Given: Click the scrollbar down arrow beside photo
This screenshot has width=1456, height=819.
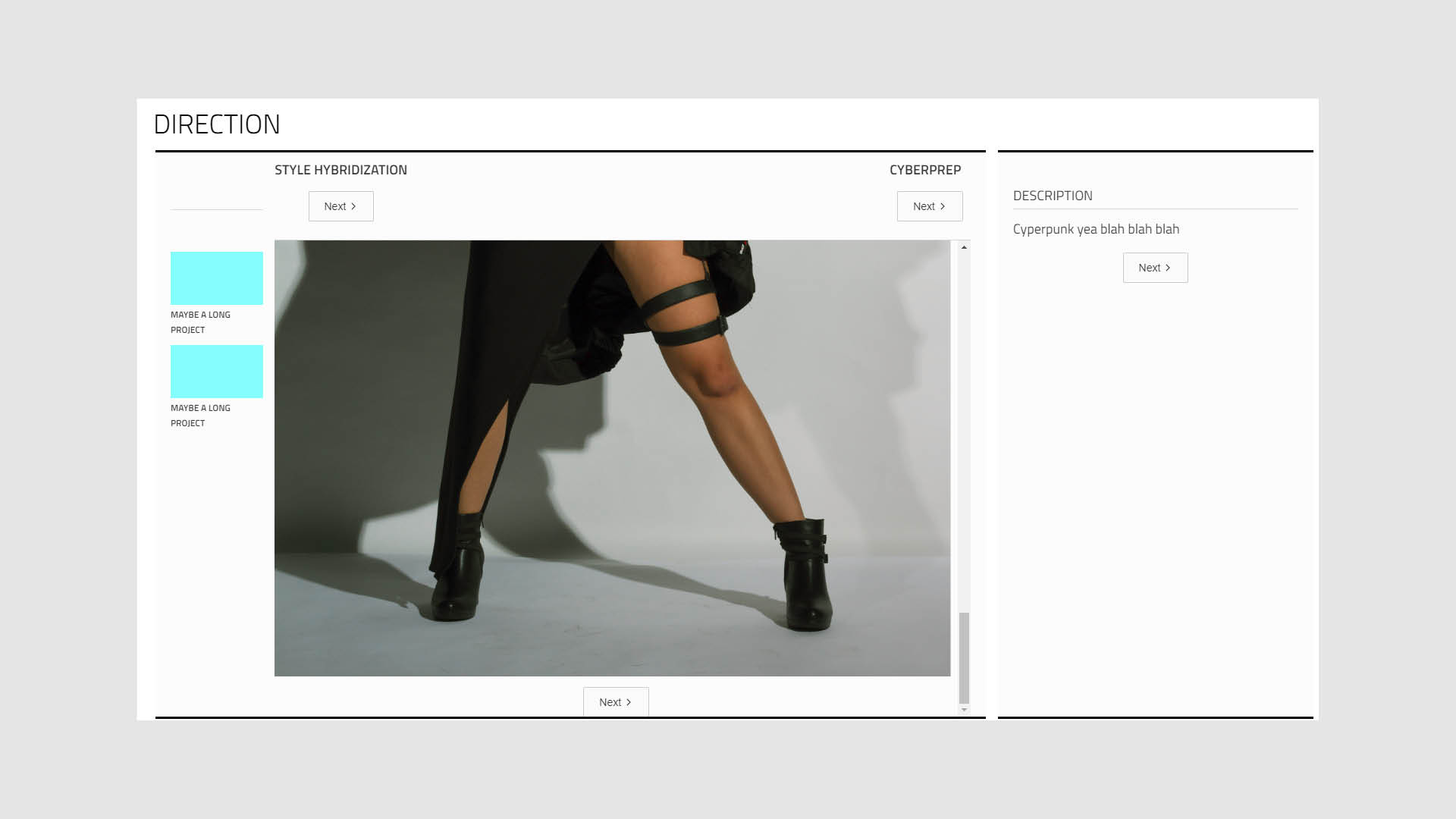Looking at the screenshot, I should (964, 710).
